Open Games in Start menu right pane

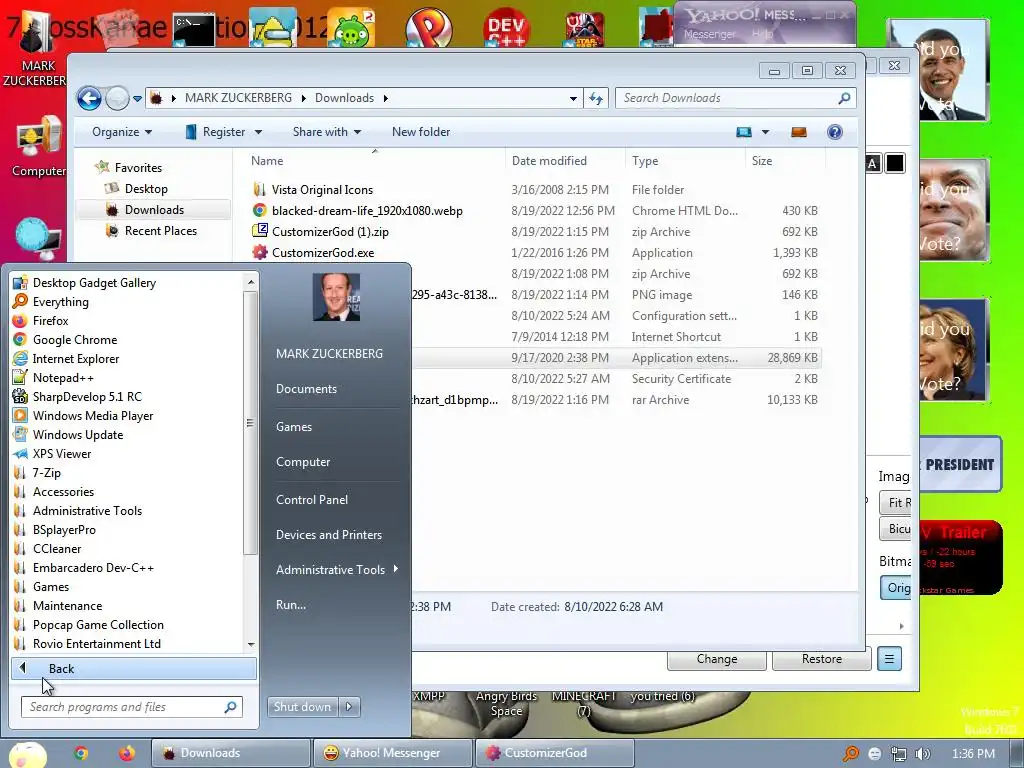(294, 426)
